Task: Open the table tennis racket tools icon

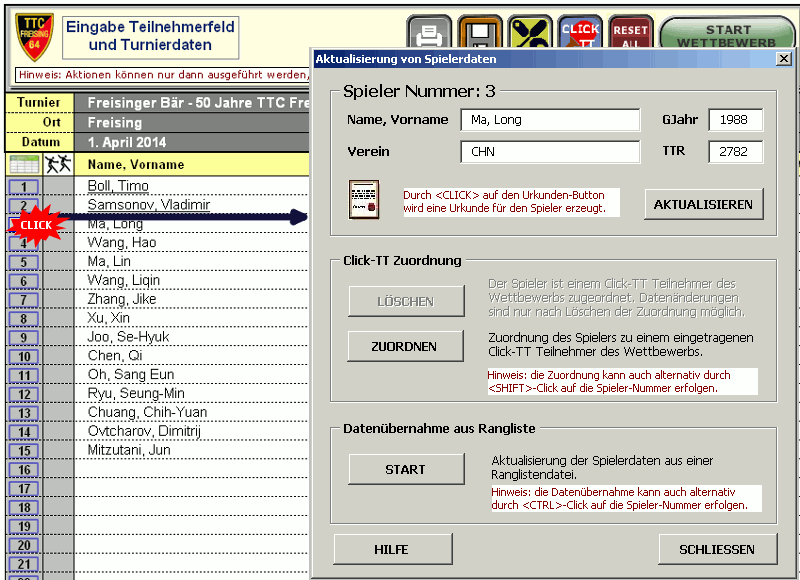Action: [529, 31]
